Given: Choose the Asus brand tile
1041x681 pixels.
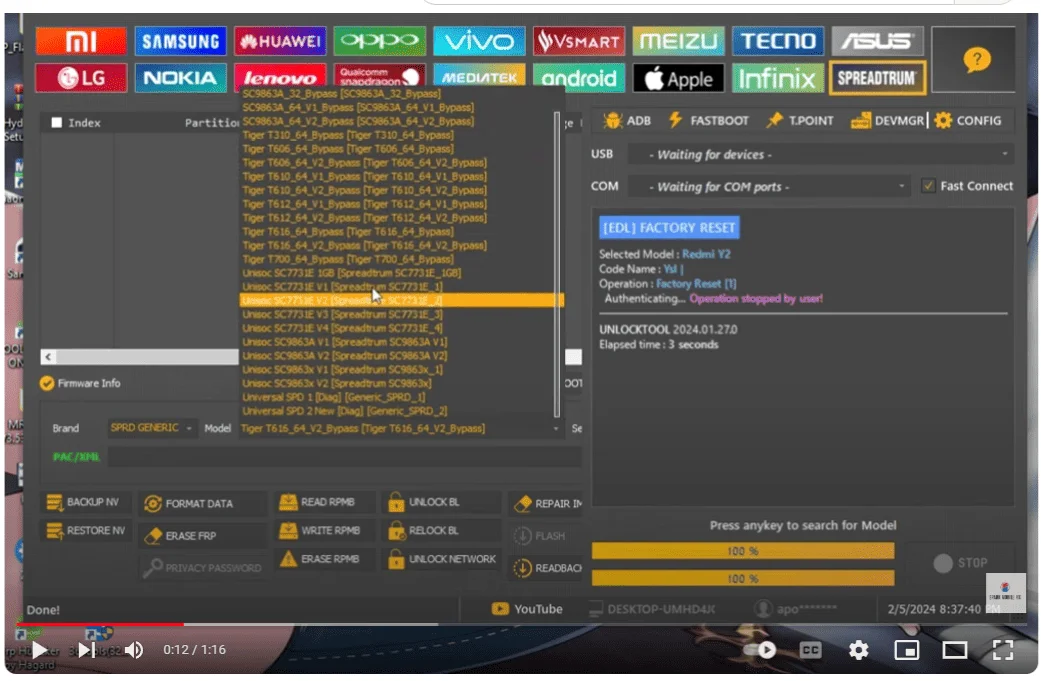Looking at the screenshot, I should [x=877, y=42].
